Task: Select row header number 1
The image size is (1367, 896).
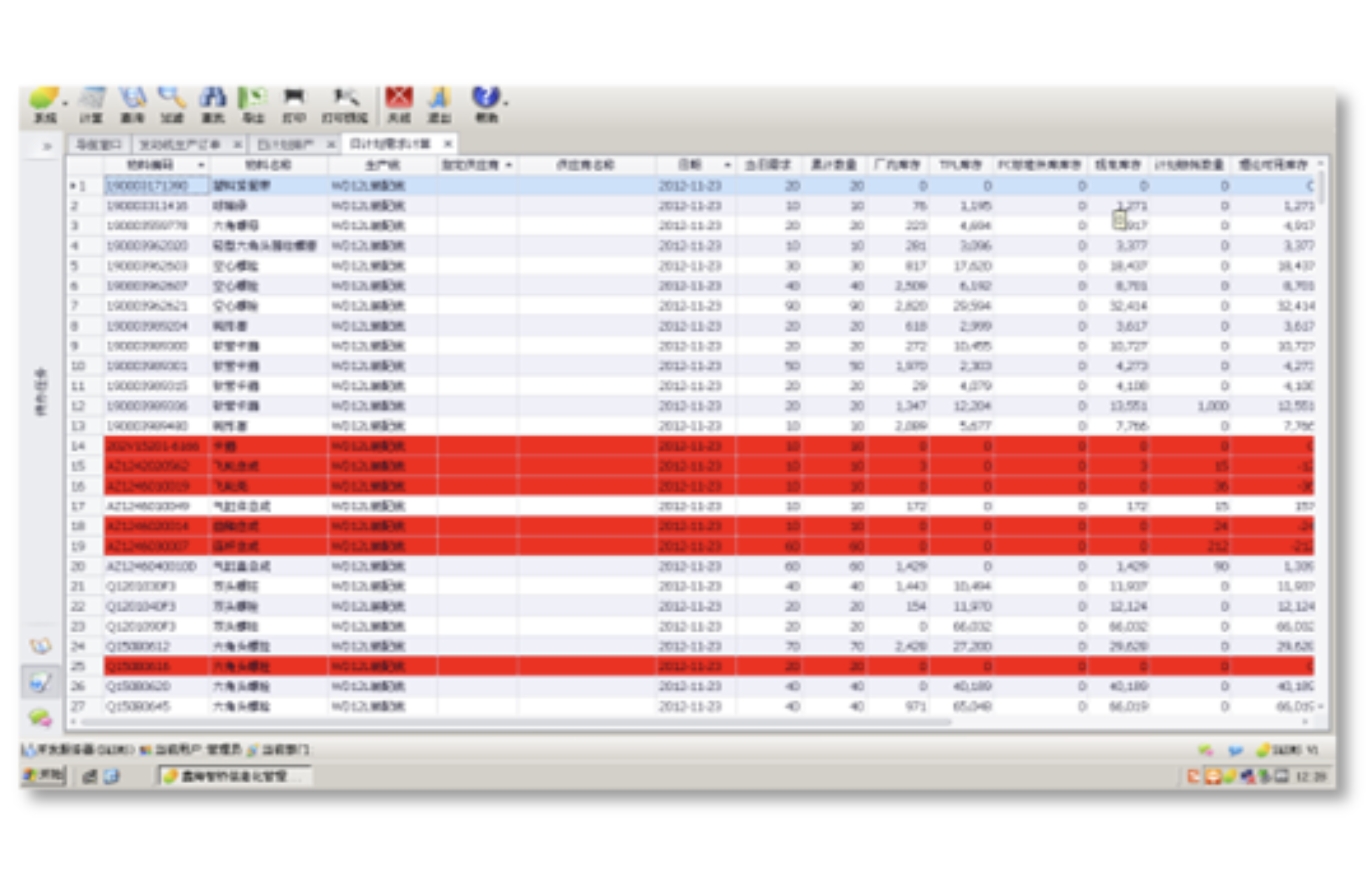Action: coord(85,185)
